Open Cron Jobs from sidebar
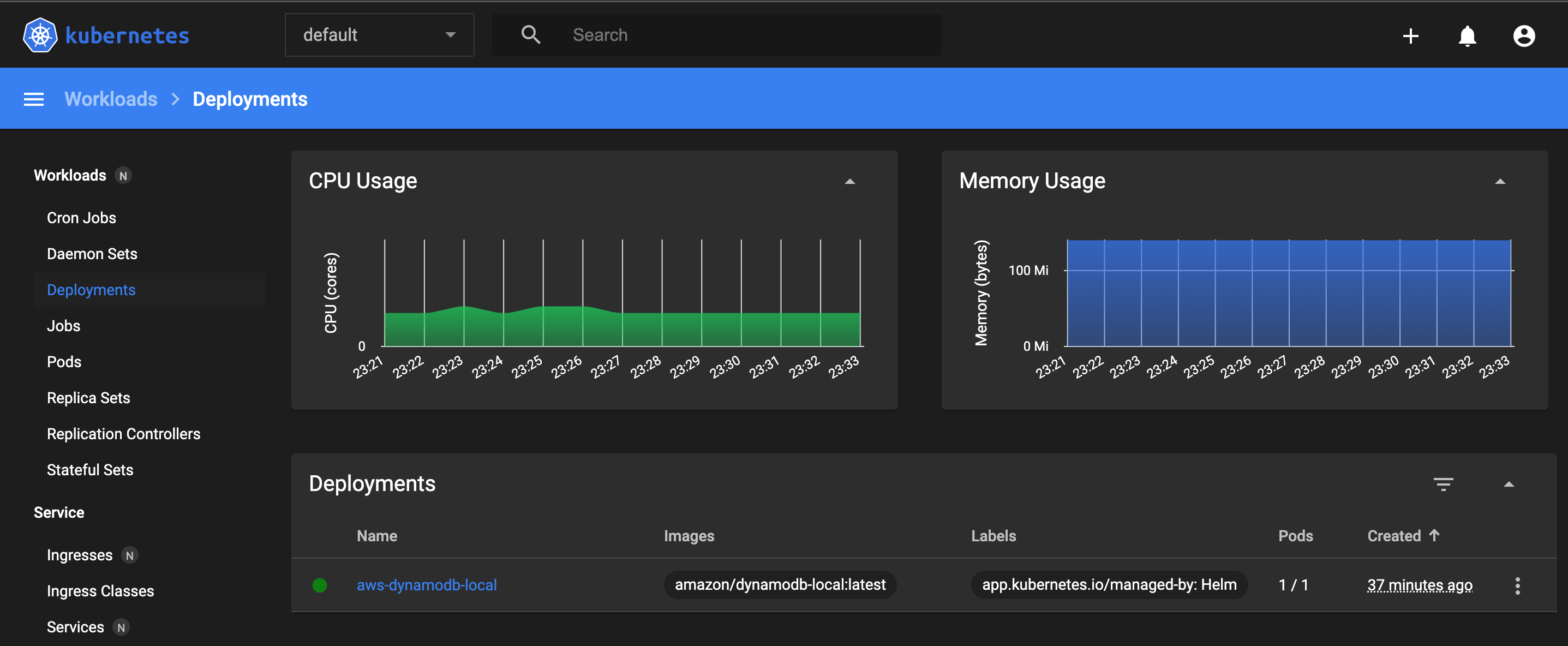This screenshot has width=1568, height=646. click(x=81, y=217)
